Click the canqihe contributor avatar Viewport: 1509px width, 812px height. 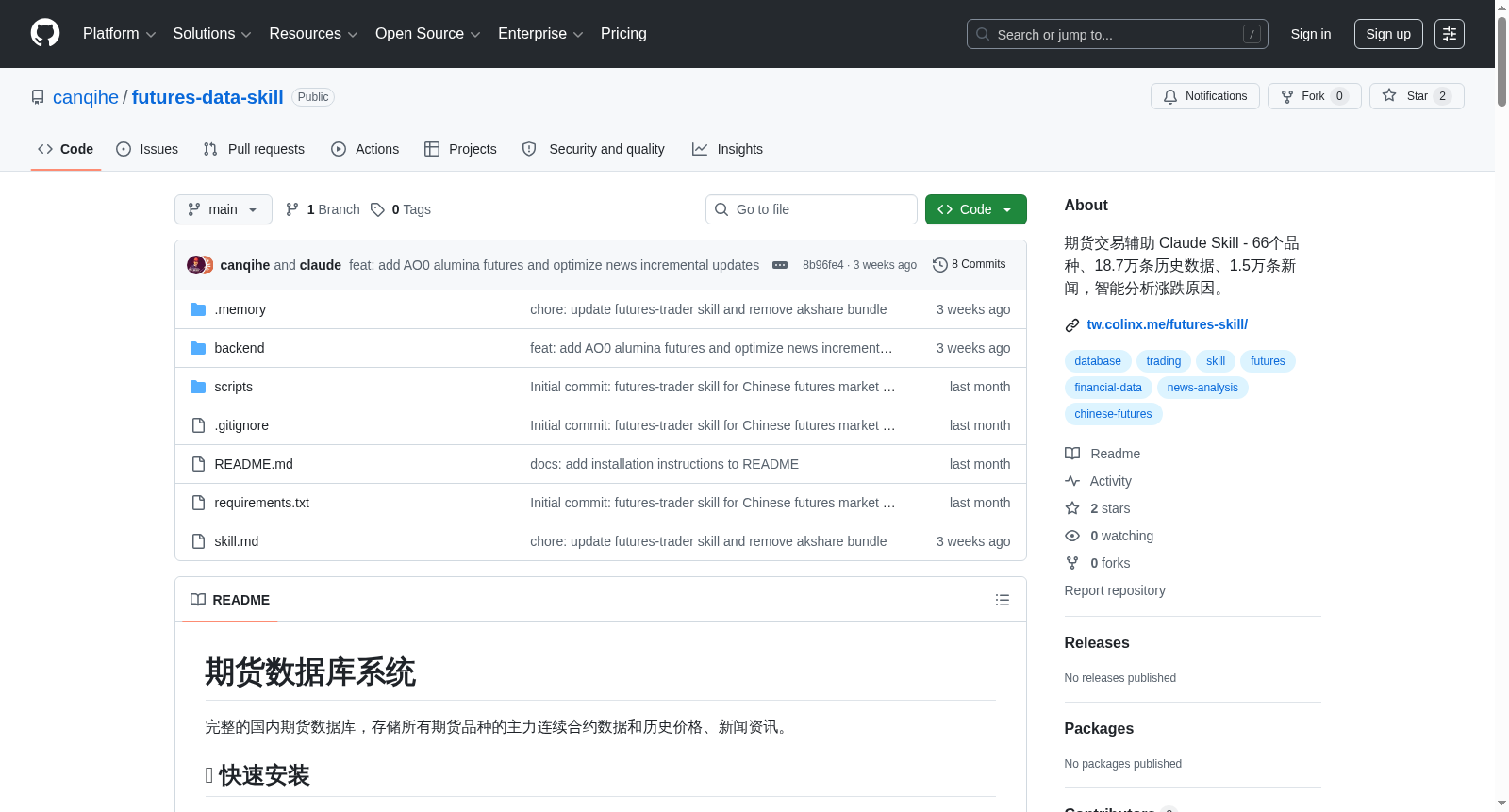pyautogui.click(x=195, y=265)
